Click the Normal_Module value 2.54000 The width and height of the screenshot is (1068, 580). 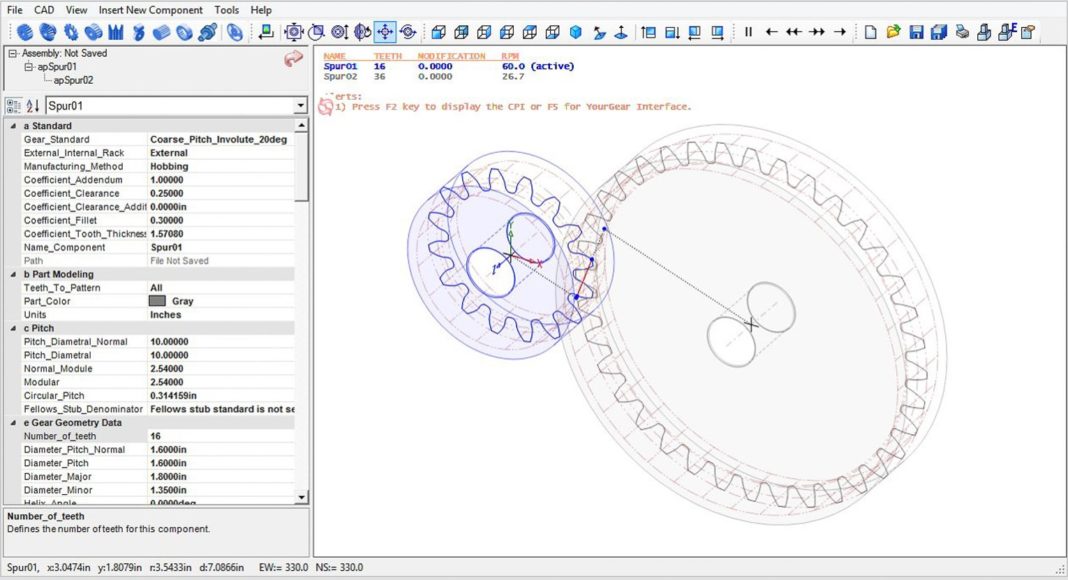coord(221,369)
